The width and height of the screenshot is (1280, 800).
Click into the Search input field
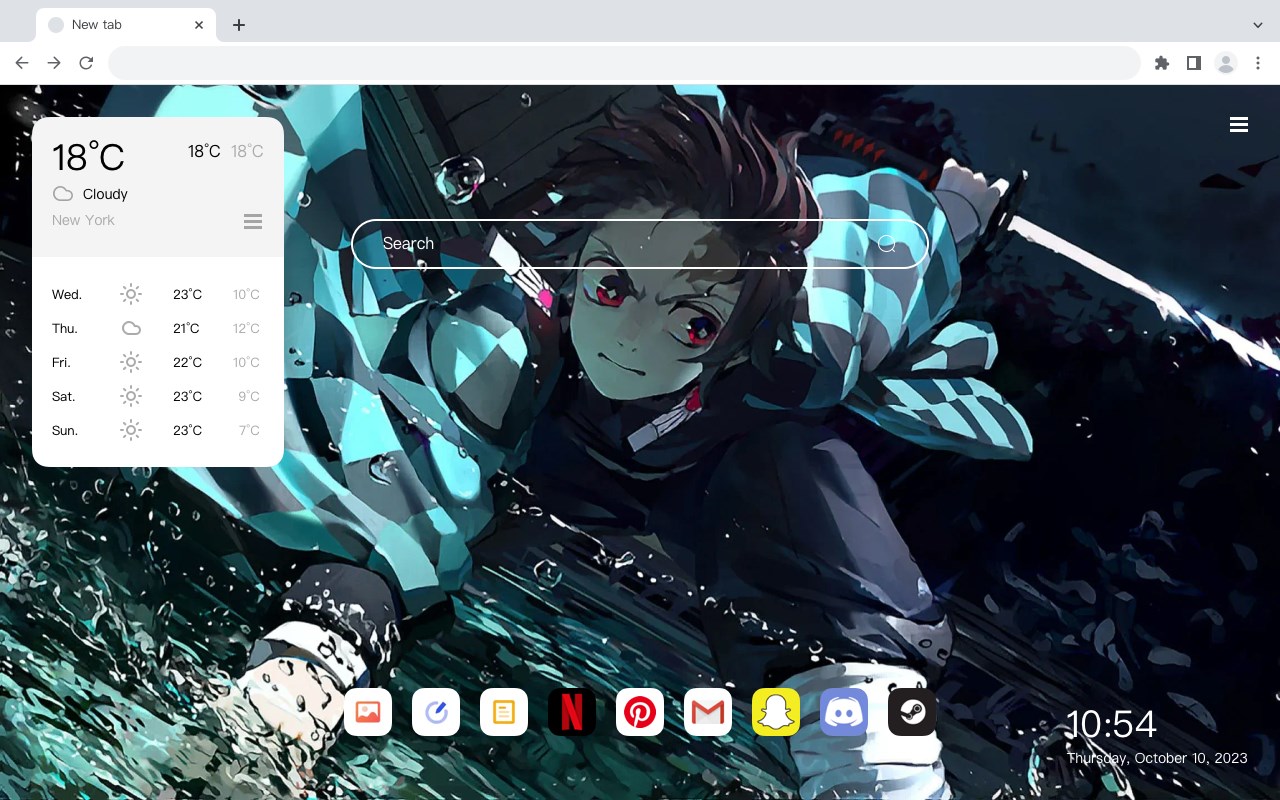coord(640,244)
